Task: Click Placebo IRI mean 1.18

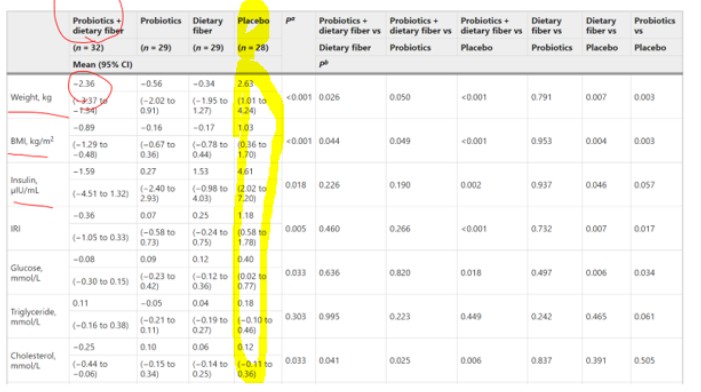Action: point(245,215)
